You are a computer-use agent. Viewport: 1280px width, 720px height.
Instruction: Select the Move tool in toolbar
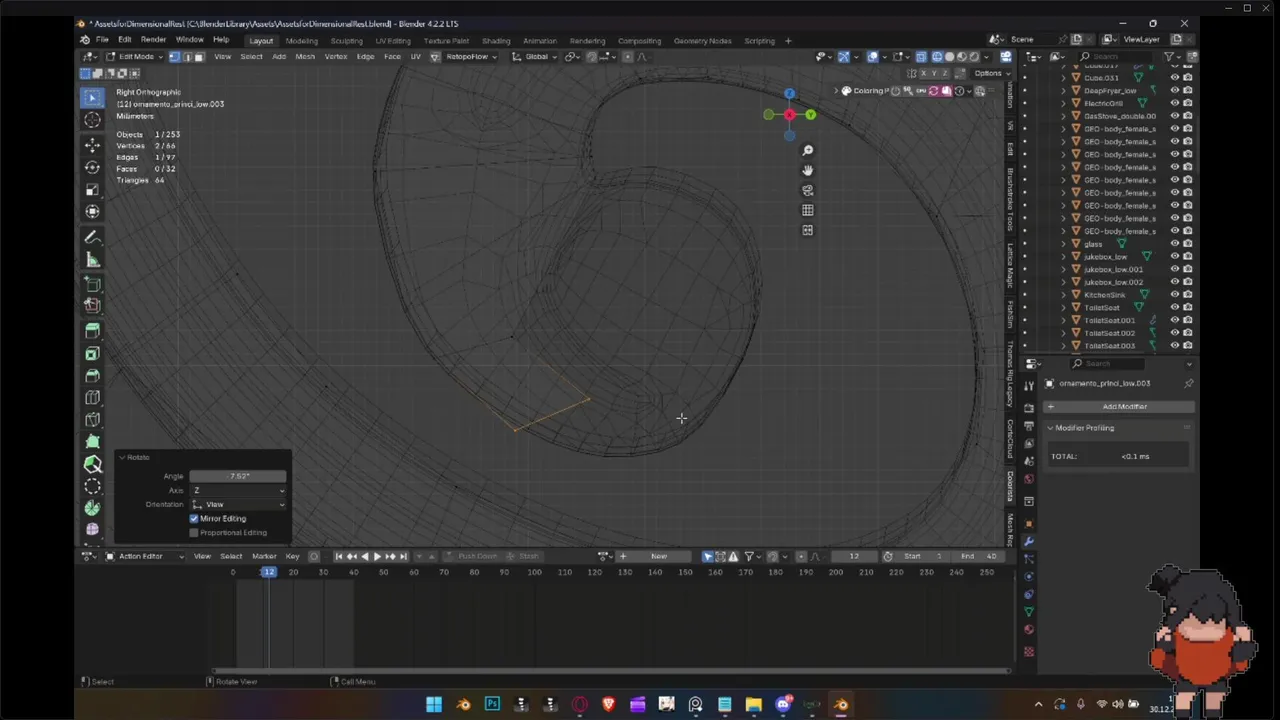92,146
